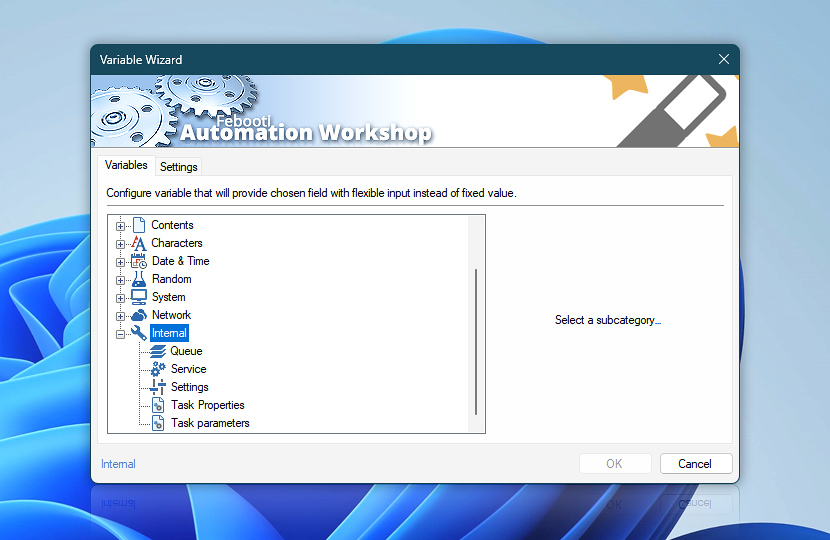Click the Date & Time calendar icon
This screenshot has height=540, width=830.
click(x=139, y=261)
